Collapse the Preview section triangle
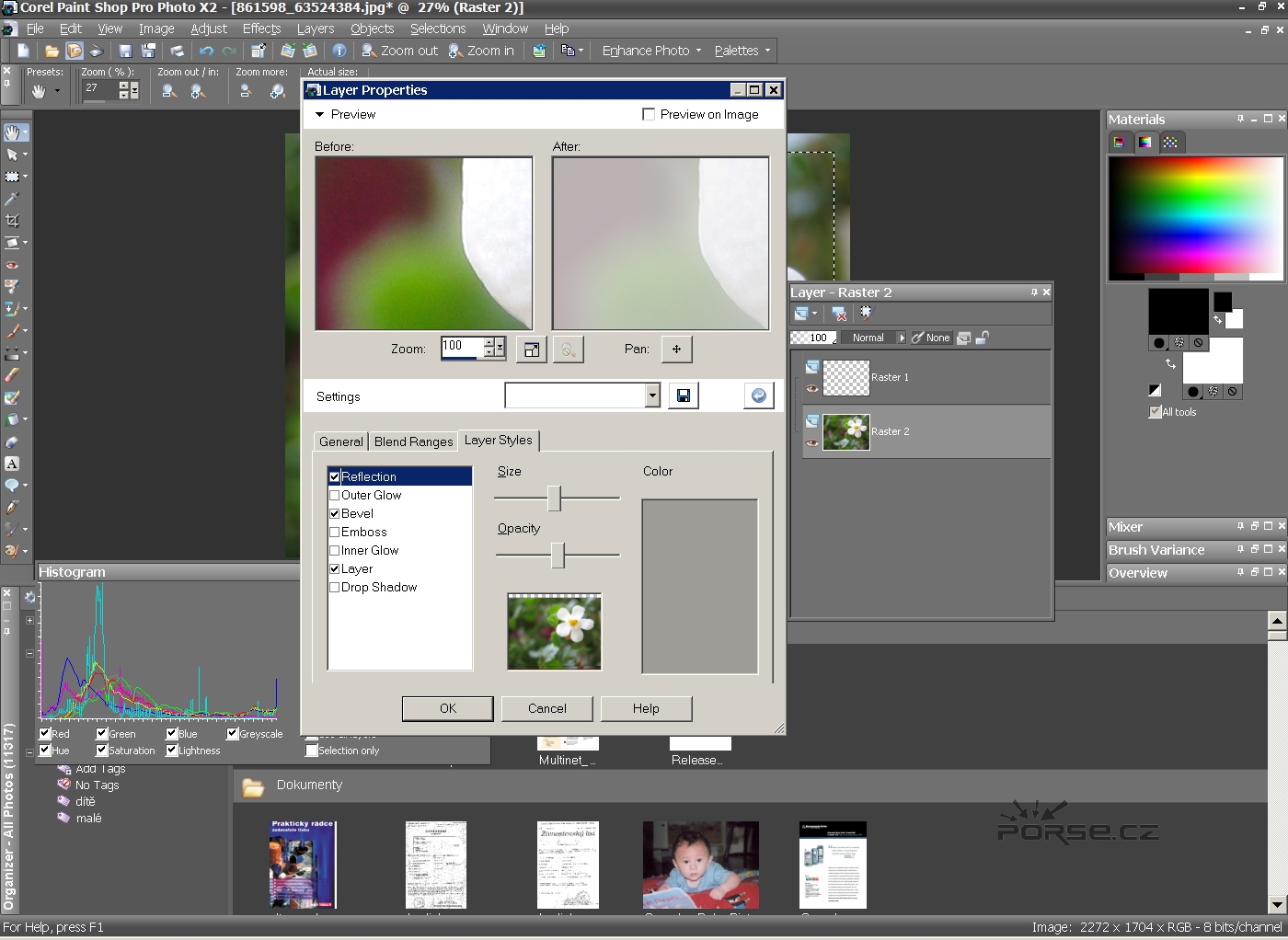1288x940 pixels. (x=320, y=115)
